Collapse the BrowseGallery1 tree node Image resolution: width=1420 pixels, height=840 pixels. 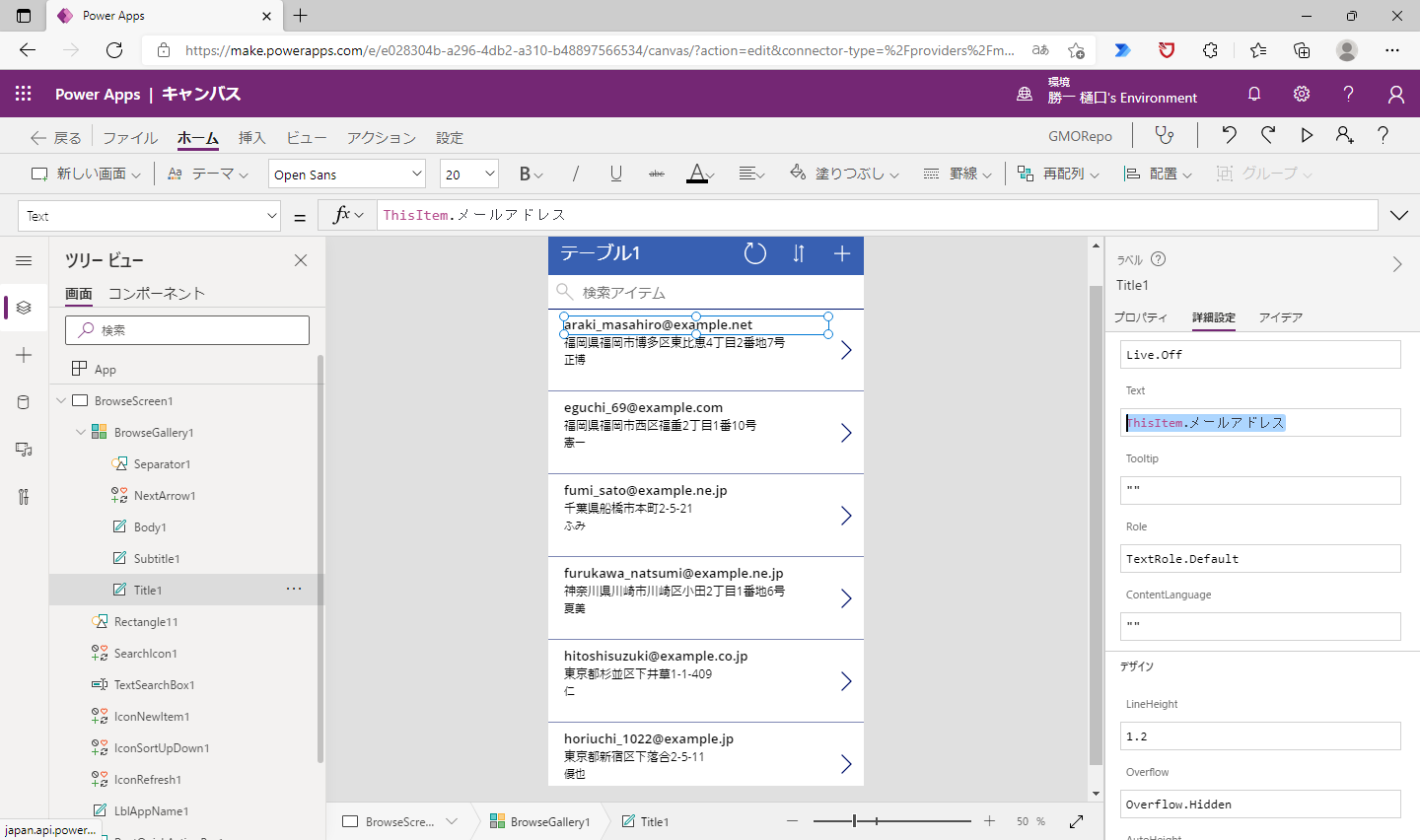coord(81,432)
